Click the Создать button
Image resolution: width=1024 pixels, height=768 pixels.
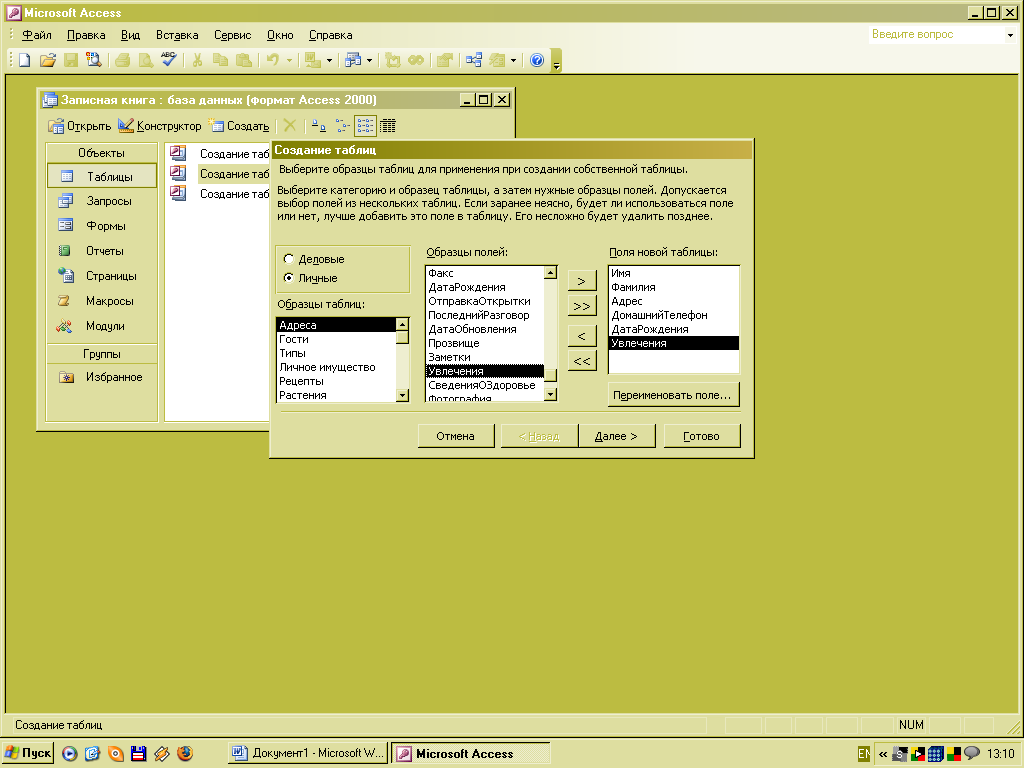(239, 125)
